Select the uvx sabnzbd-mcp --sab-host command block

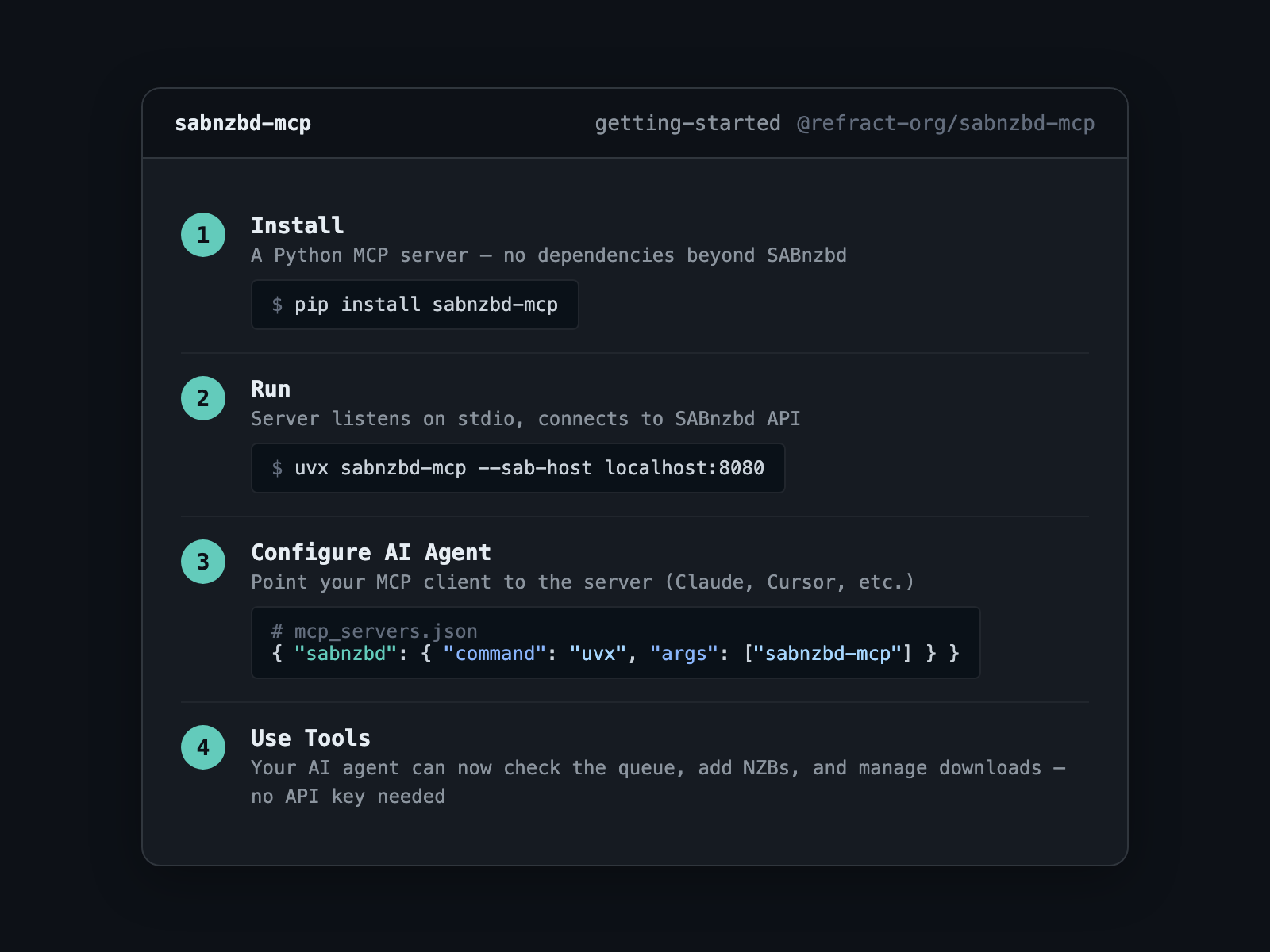coord(518,468)
